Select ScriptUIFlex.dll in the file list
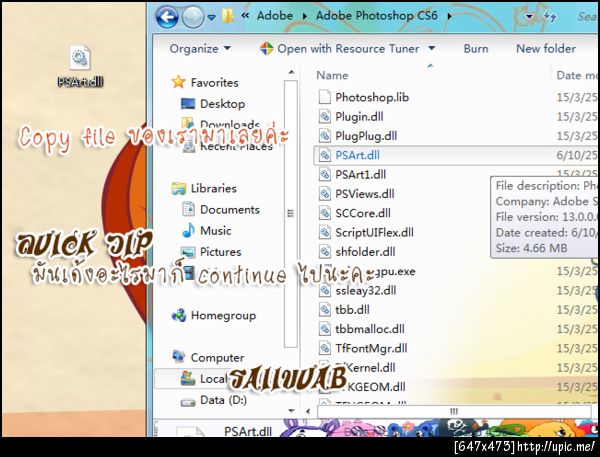Image resolution: width=600 pixels, height=457 pixels. (x=374, y=232)
